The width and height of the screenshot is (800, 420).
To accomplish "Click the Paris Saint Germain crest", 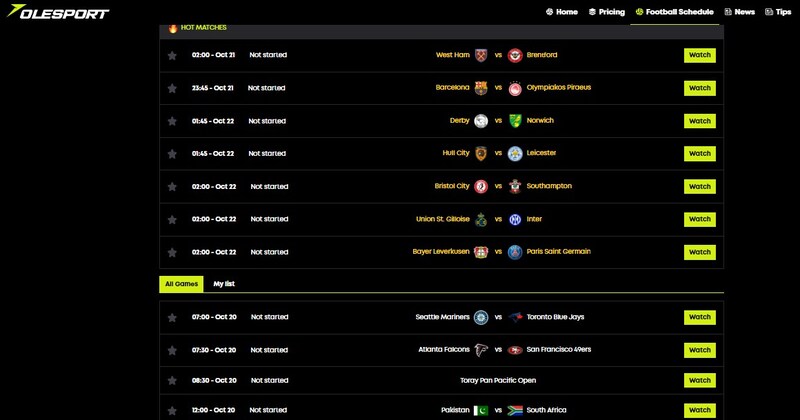I will click(515, 252).
